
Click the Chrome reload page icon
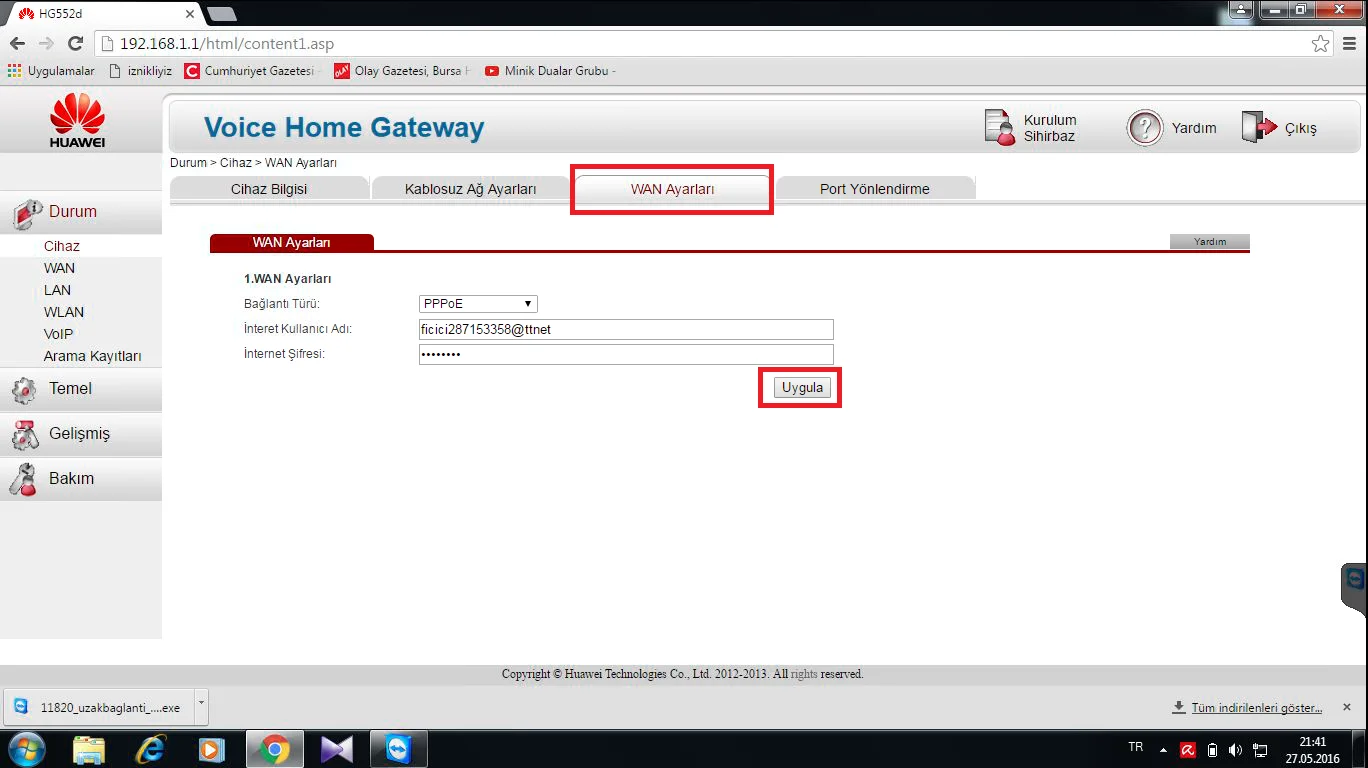pos(75,44)
